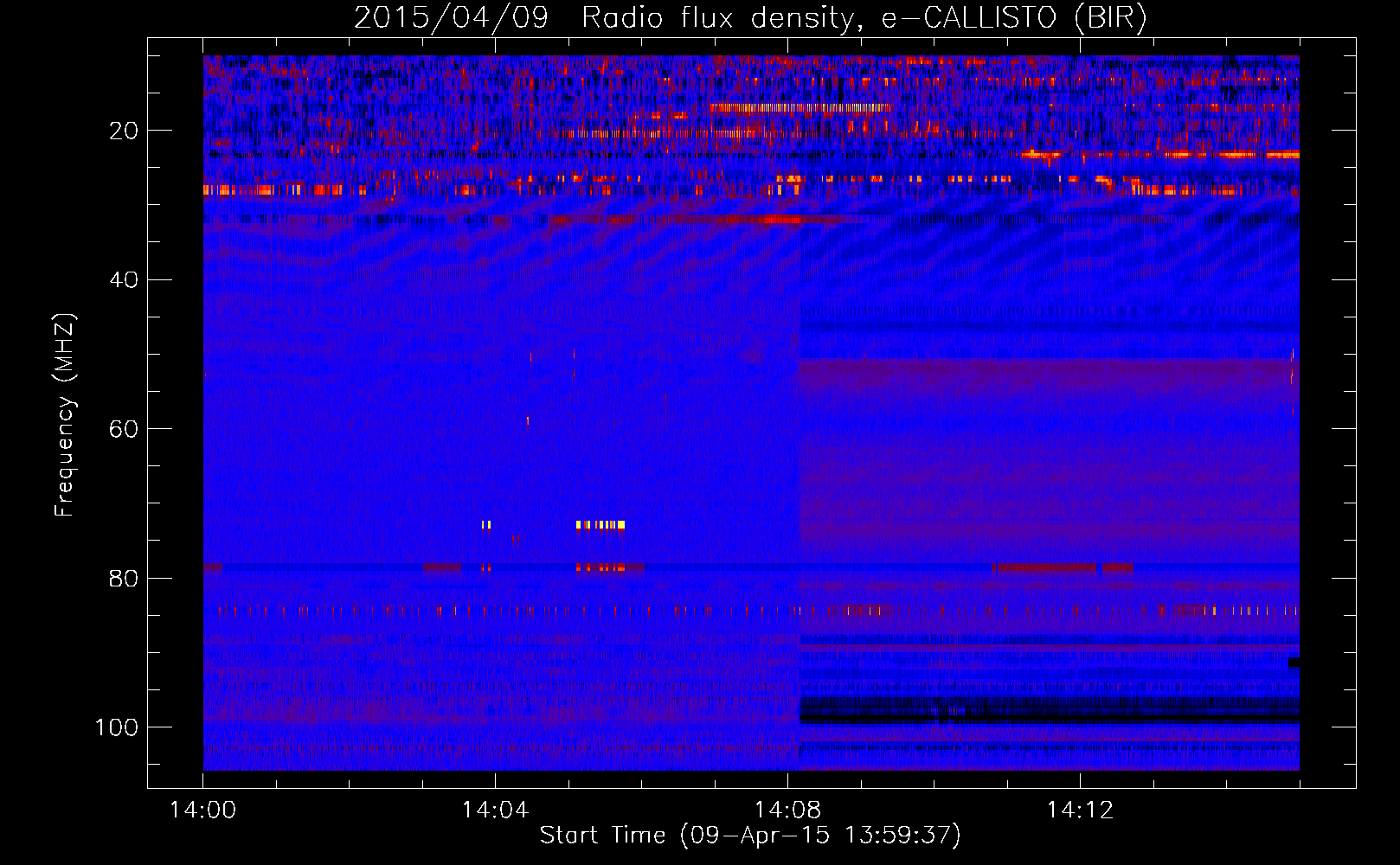Viewport: 1400px width, 865px height.
Task: Click the "14:00" time tick label
Action: (203, 811)
